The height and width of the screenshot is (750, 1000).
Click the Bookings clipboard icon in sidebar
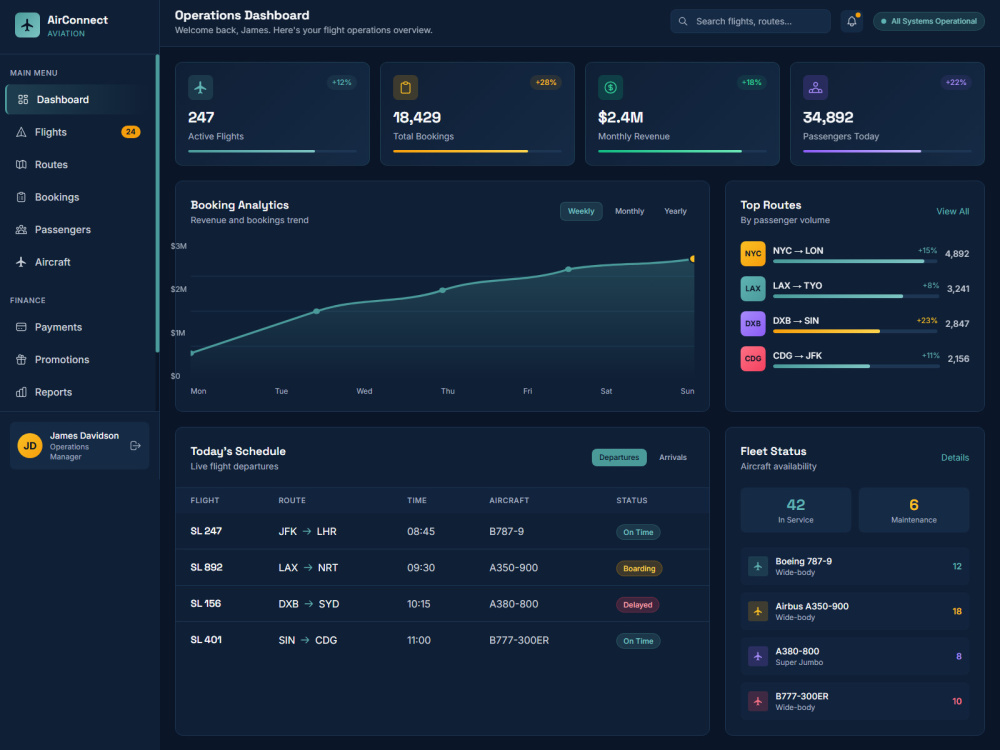[21, 197]
